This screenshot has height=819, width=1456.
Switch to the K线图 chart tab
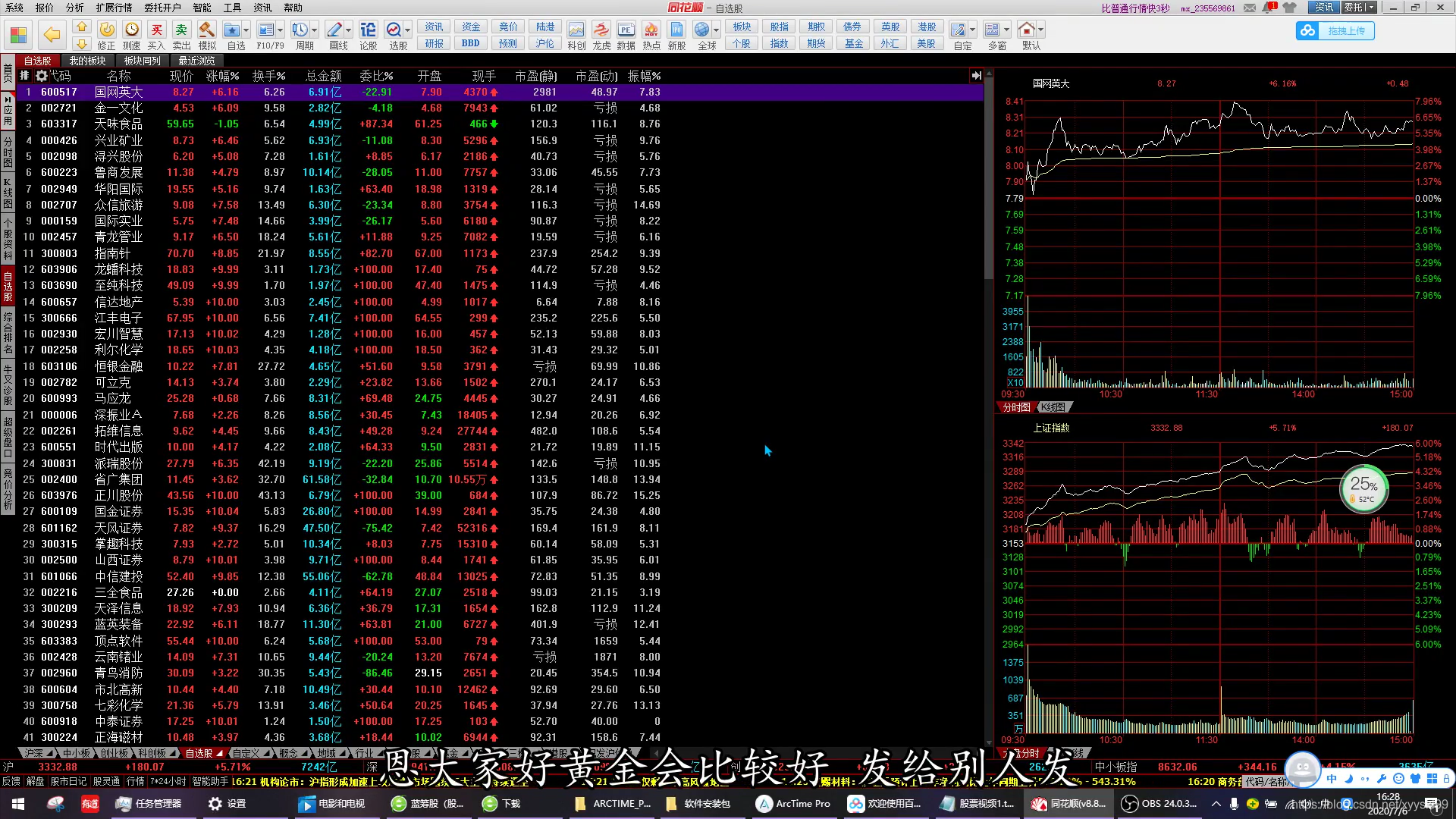[1053, 407]
